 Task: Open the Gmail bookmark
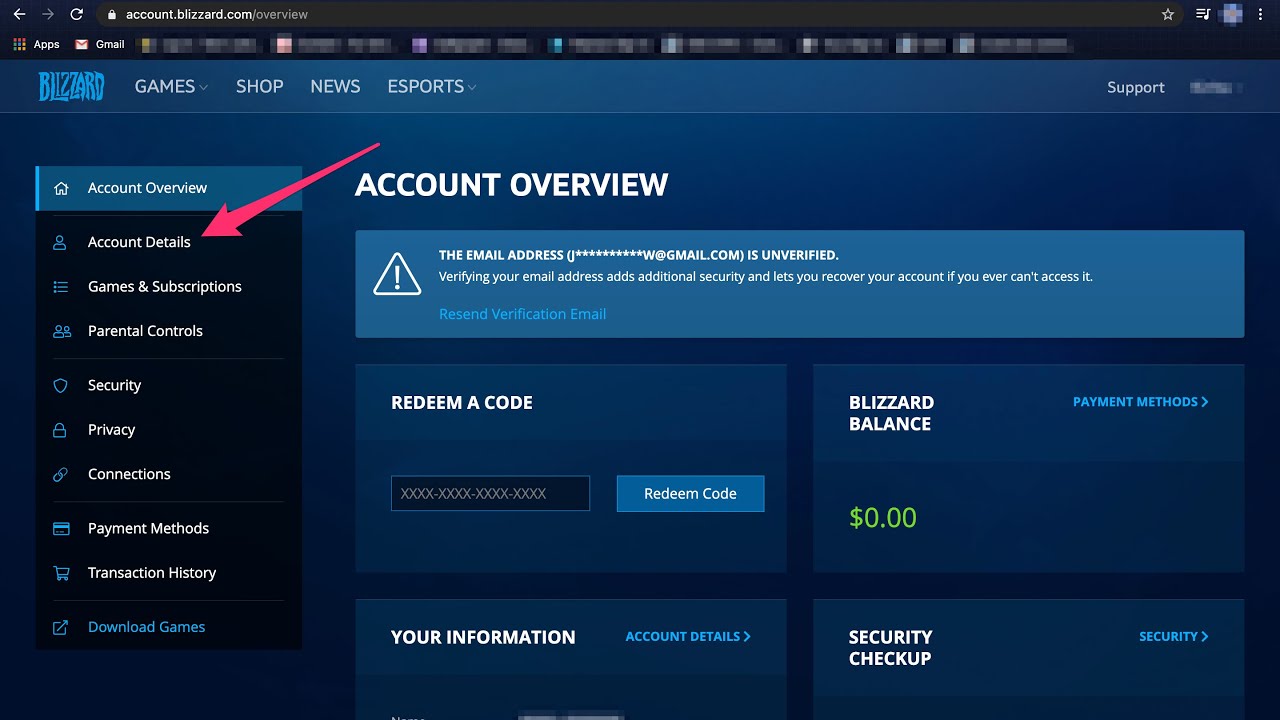tap(100, 44)
